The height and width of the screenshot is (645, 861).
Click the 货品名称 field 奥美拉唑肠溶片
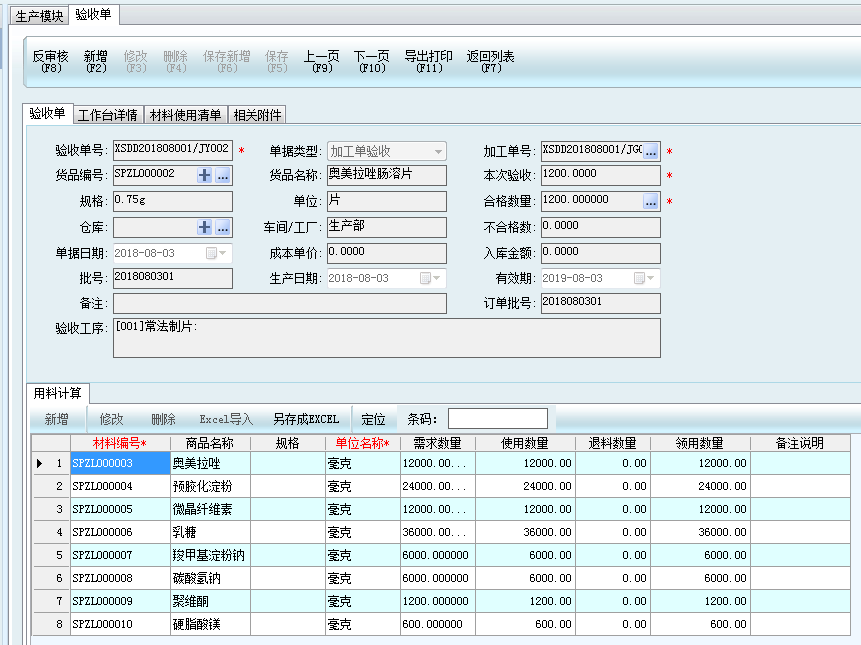pyautogui.click(x=387, y=176)
